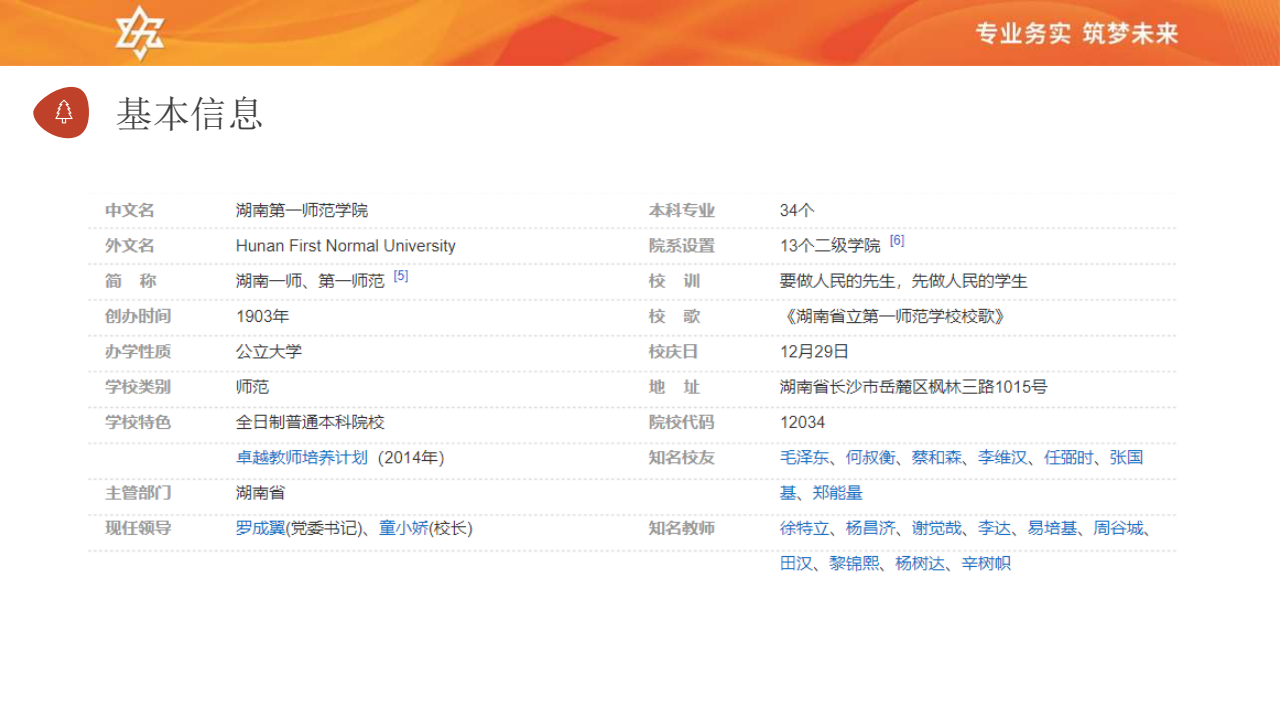Screen dimensions: 1280x720
Task: Open the 罗成翼 party secretary link
Action: point(260,529)
